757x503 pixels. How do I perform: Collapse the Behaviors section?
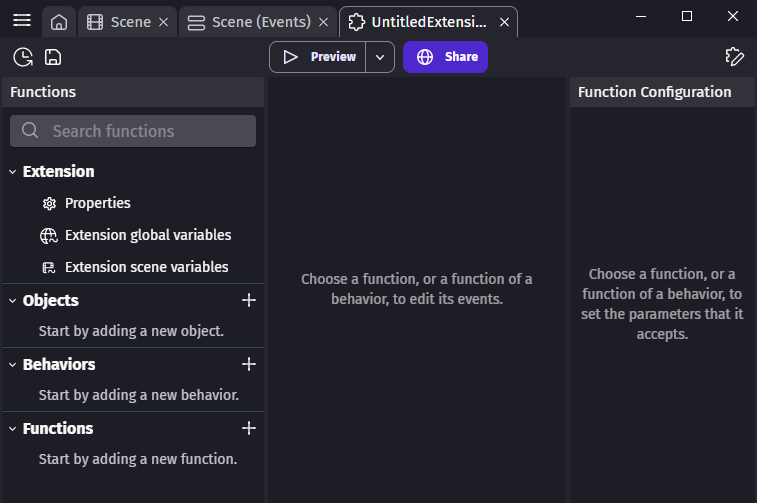13,364
